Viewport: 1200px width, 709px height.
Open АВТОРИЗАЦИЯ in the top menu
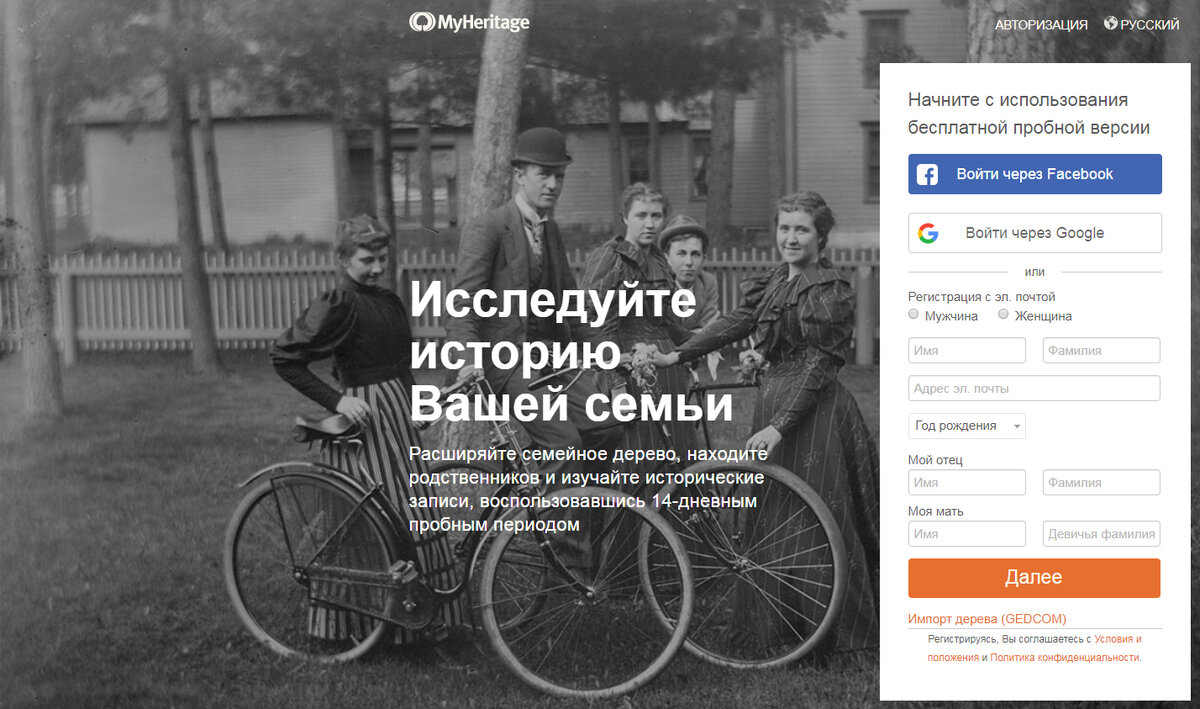tap(1041, 24)
